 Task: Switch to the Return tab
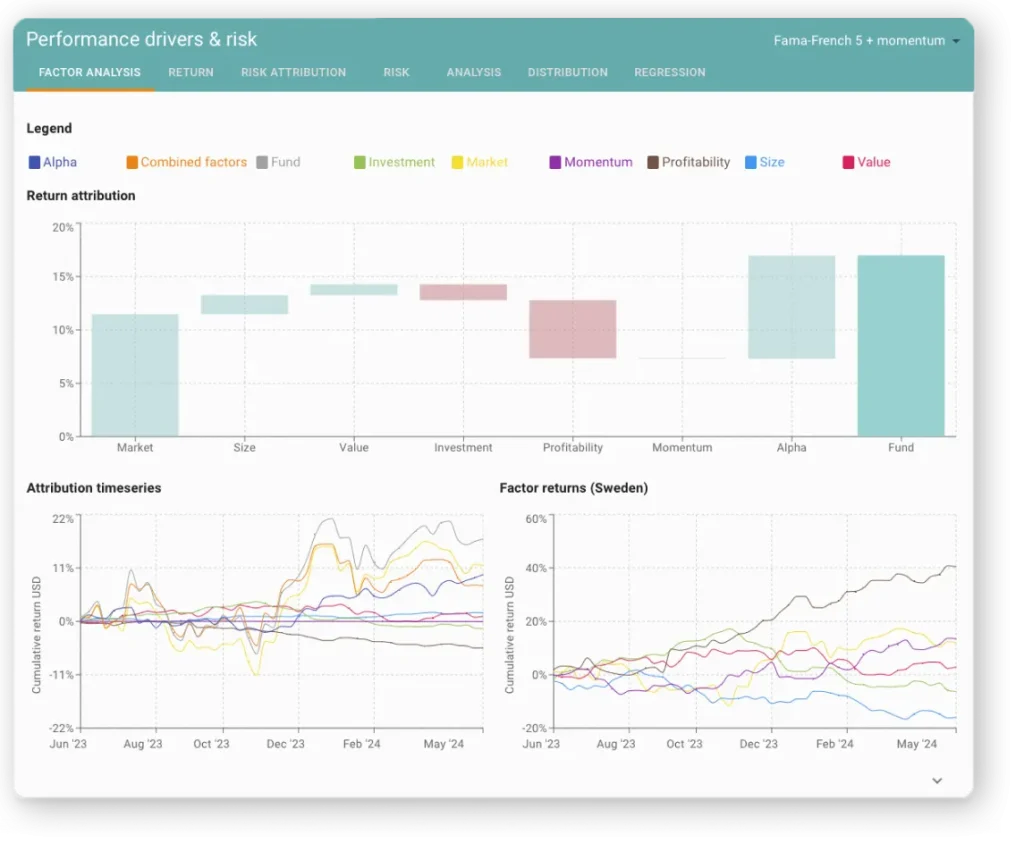coord(190,72)
